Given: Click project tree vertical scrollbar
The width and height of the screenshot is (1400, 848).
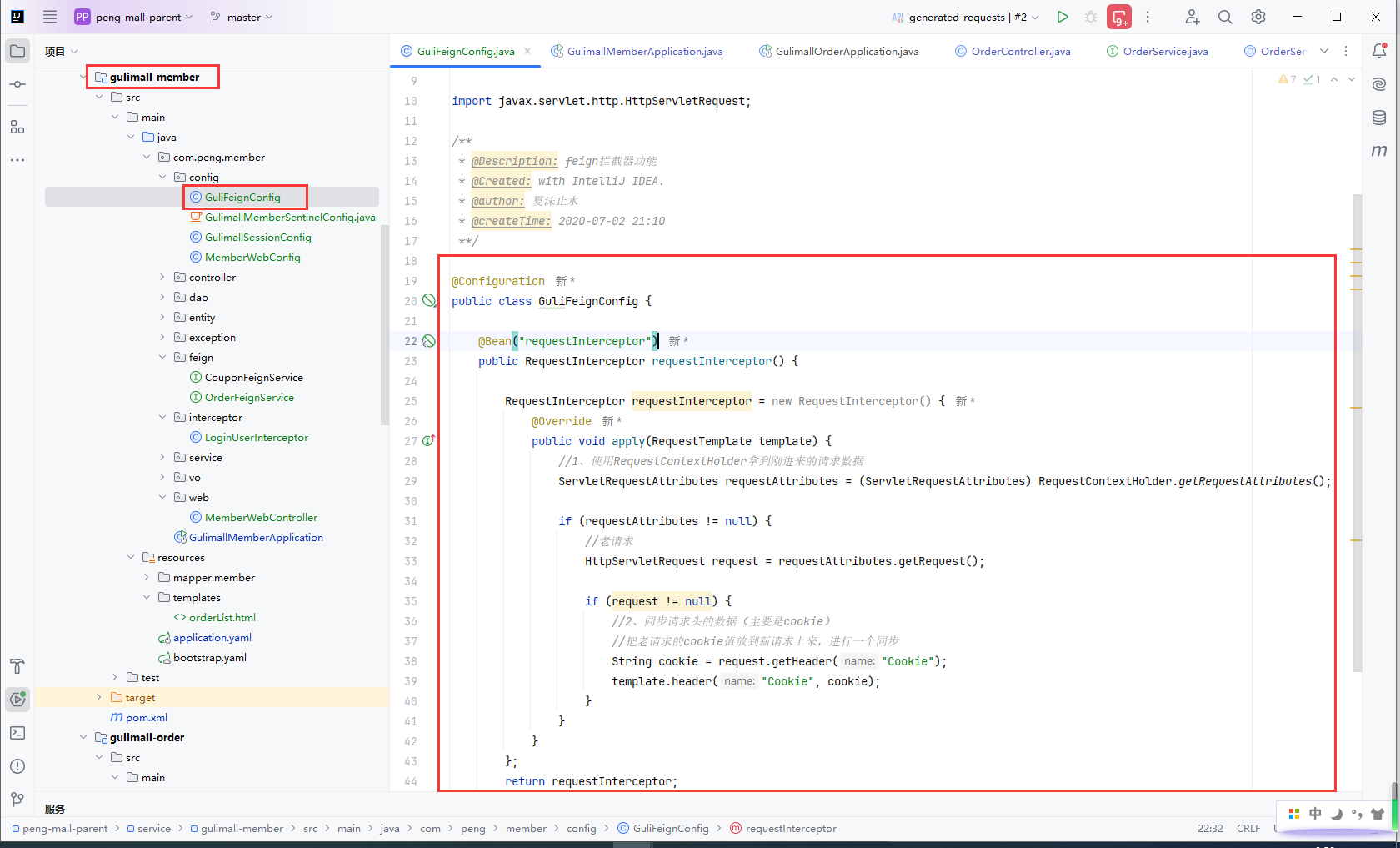Looking at the screenshot, I should [x=385, y=325].
